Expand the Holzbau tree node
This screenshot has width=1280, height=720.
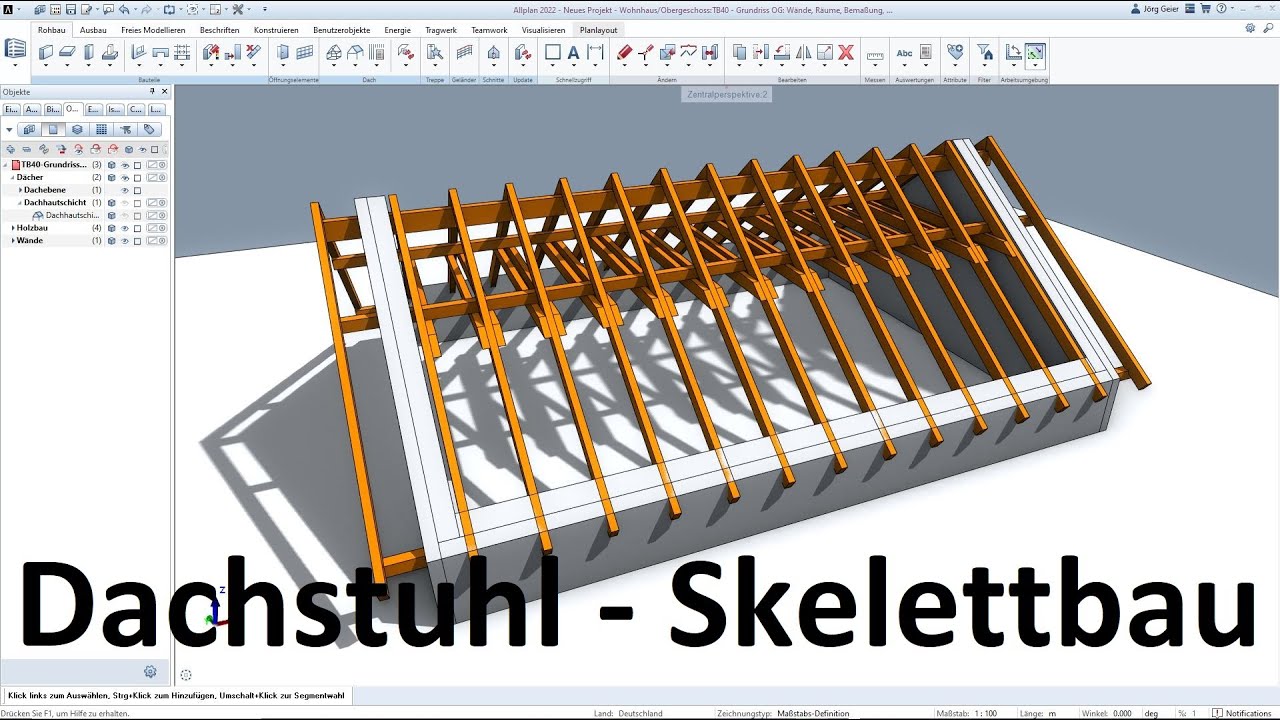point(13,228)
